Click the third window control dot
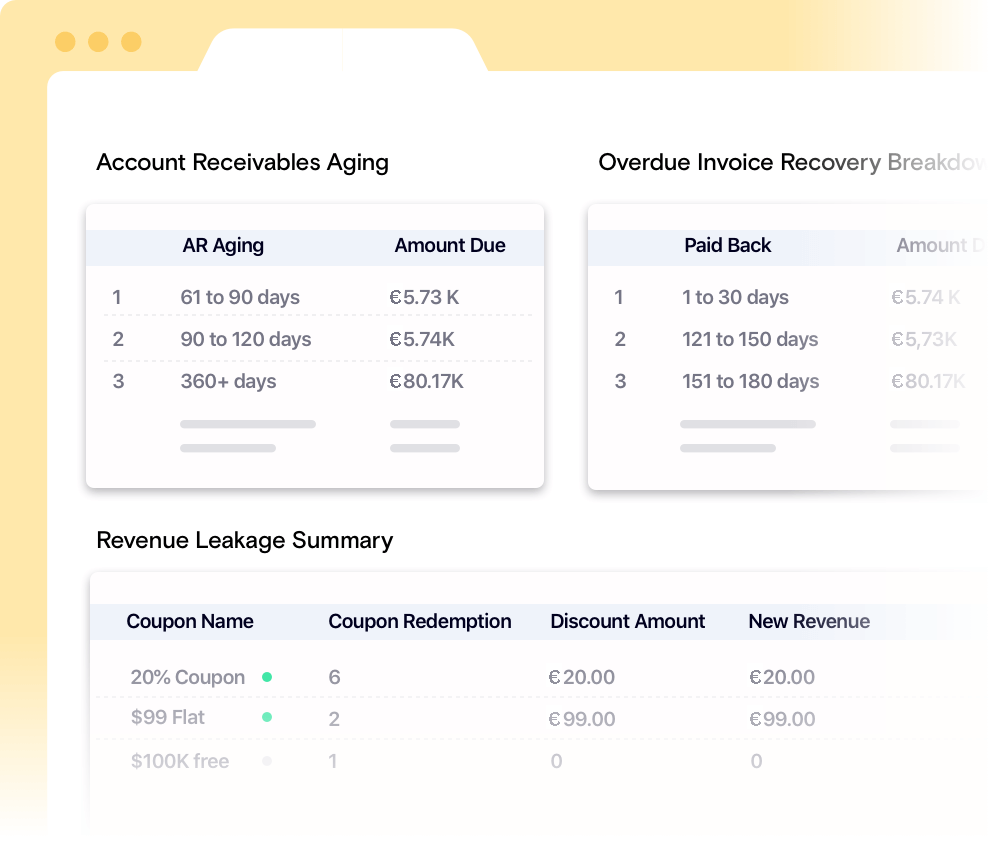The height and width of the screenshot is (856, 1008). [x=130, y=42]
